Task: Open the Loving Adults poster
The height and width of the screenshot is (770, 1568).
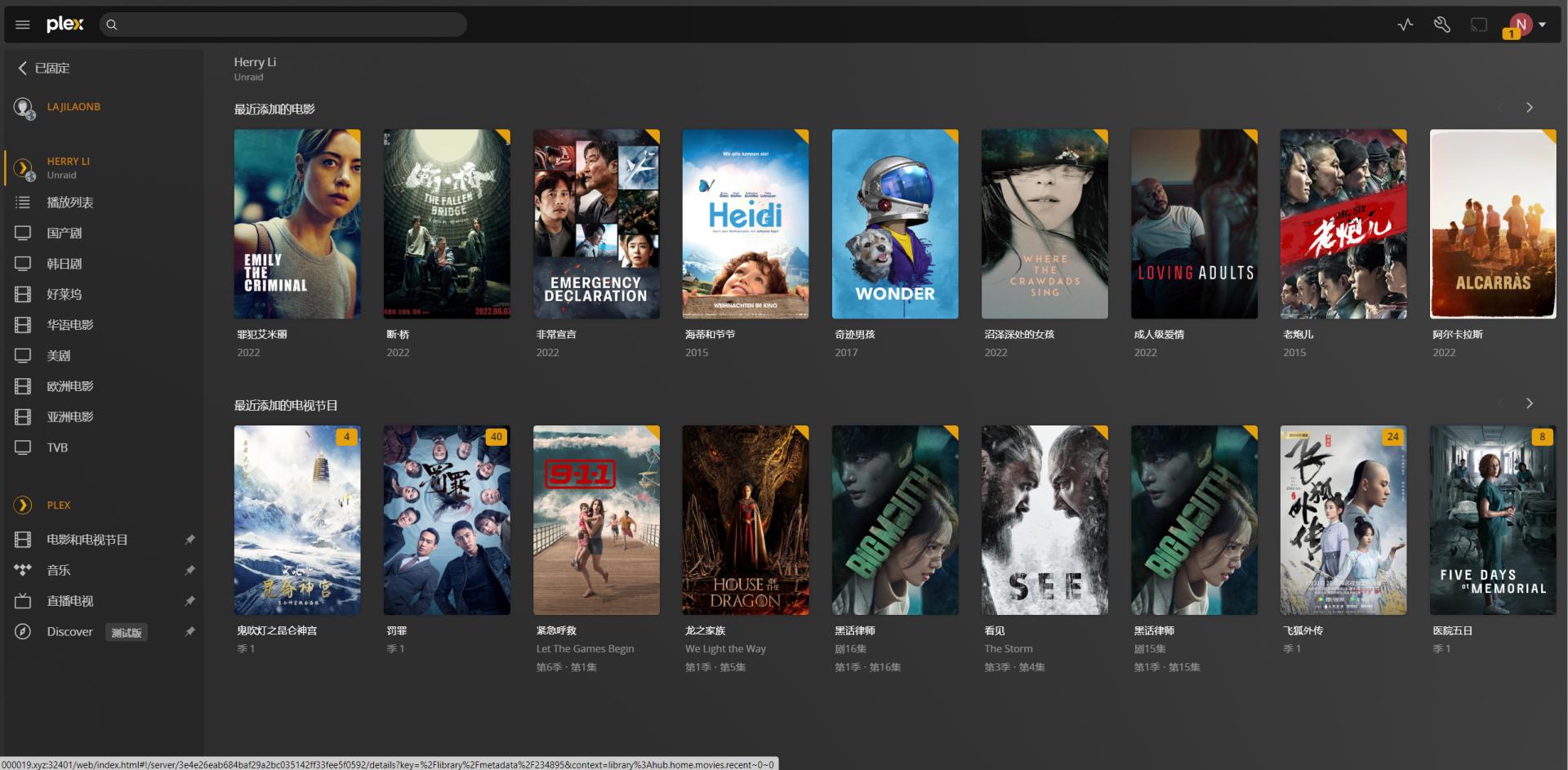Action: click(x=1194, y=224)
